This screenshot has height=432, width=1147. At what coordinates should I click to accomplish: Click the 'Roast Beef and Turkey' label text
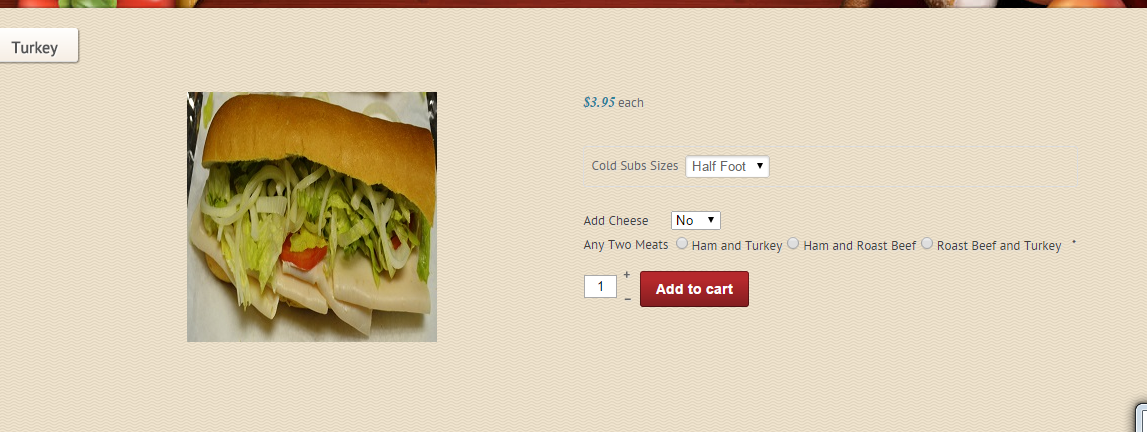(x=999, y=246)
